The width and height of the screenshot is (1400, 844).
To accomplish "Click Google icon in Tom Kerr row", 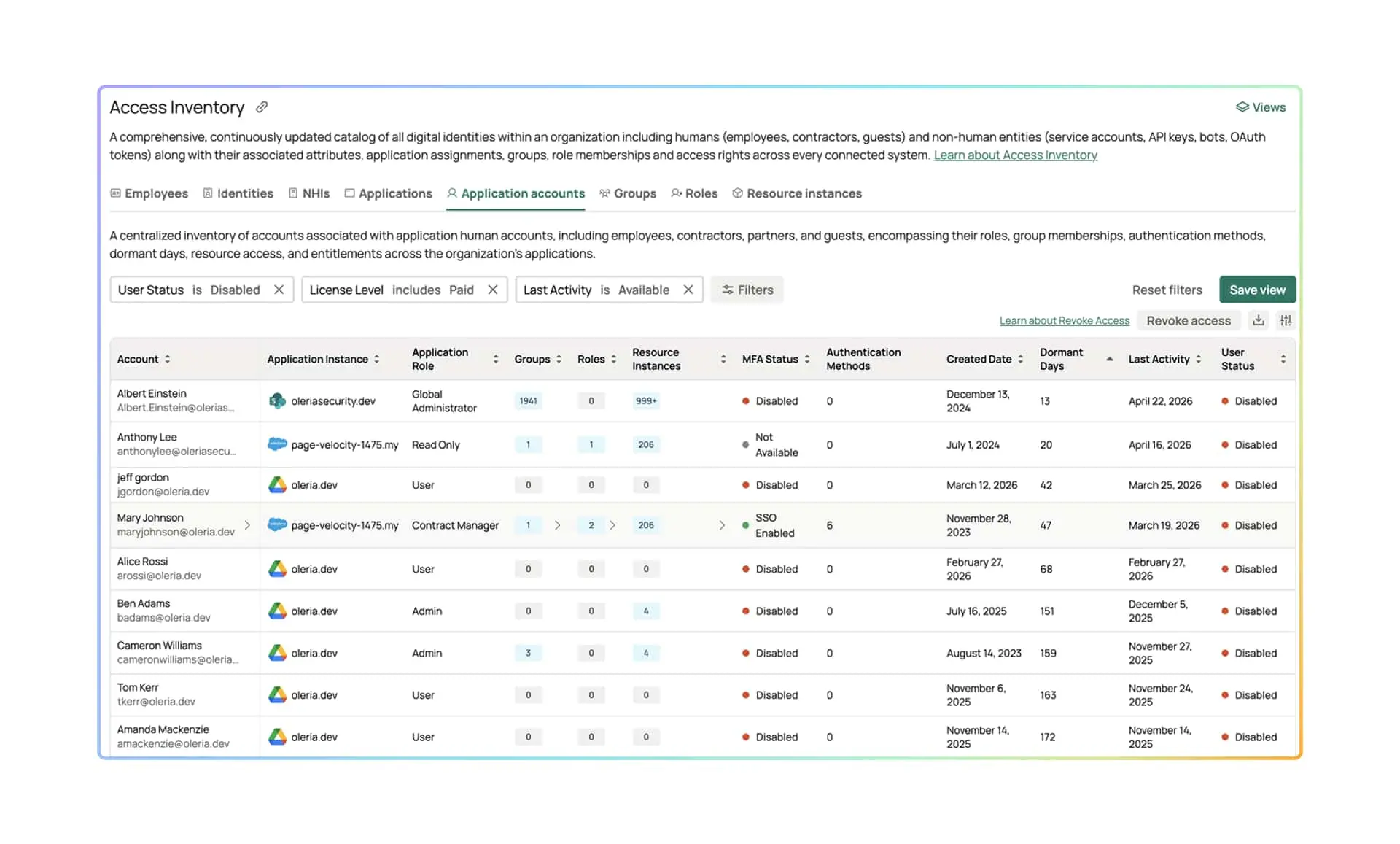I will (277, 695).
